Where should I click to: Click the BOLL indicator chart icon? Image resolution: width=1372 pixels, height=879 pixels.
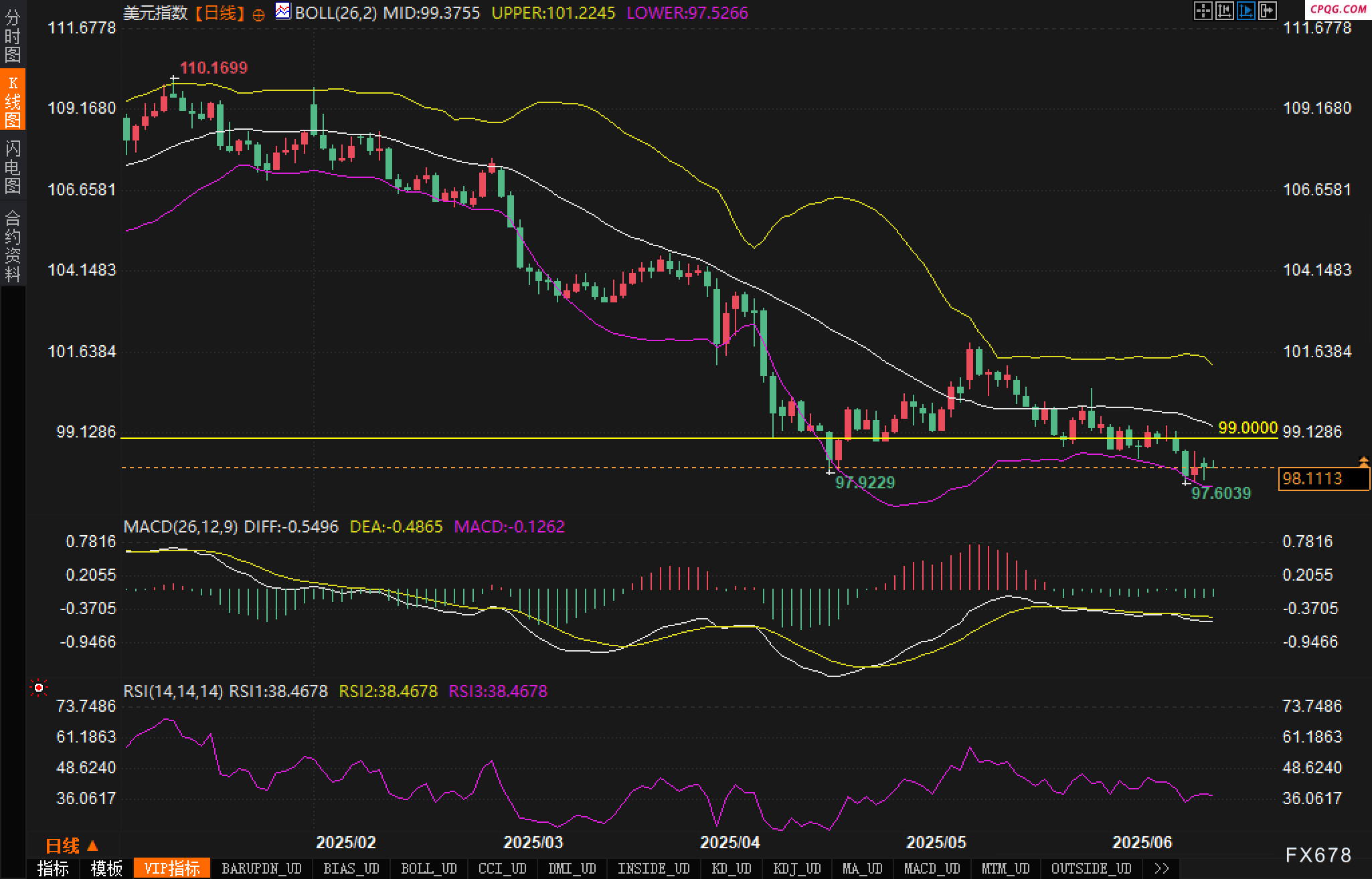[283, 11]
